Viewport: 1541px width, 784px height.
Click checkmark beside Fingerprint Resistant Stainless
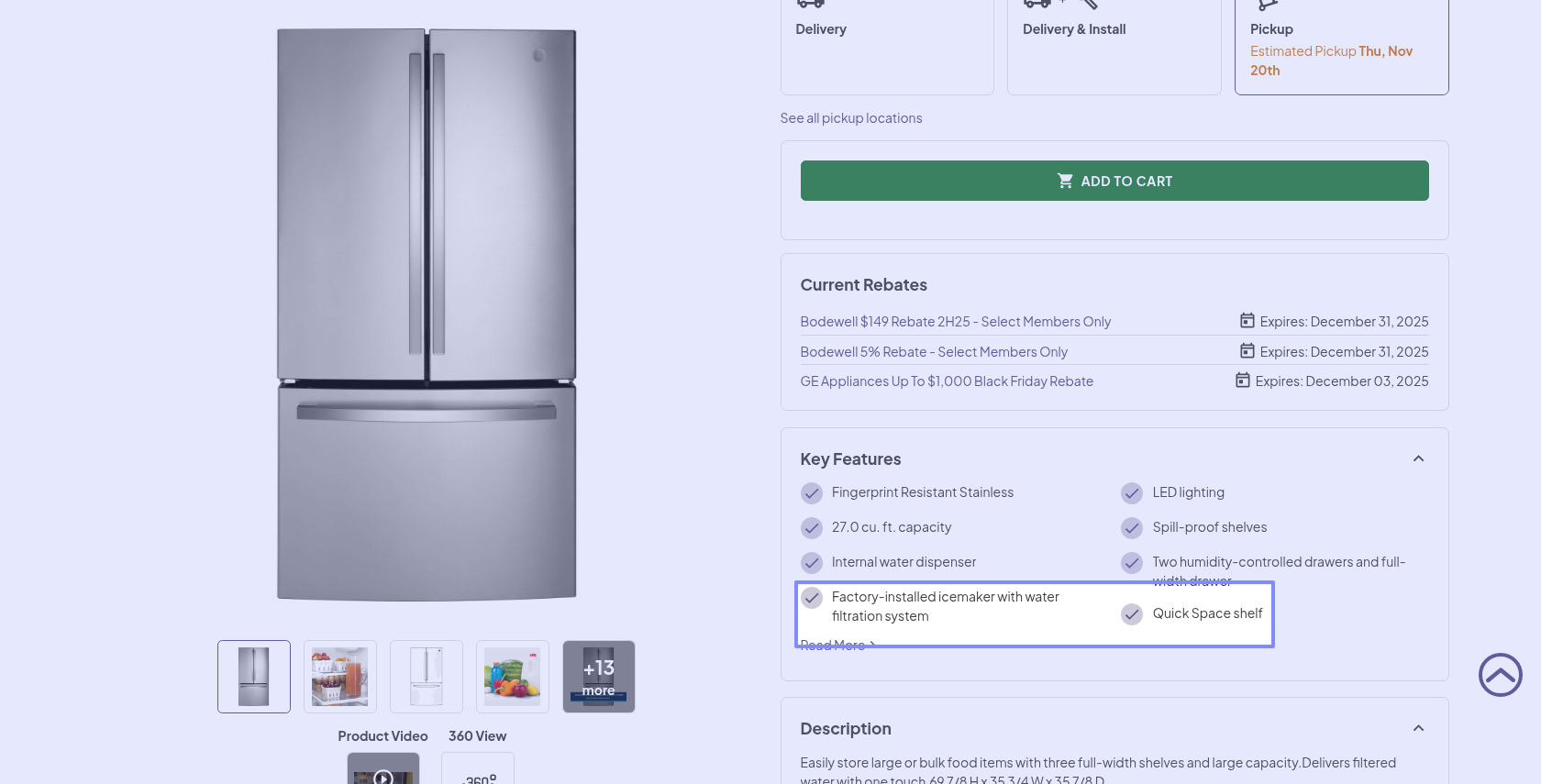click(812, 493)
